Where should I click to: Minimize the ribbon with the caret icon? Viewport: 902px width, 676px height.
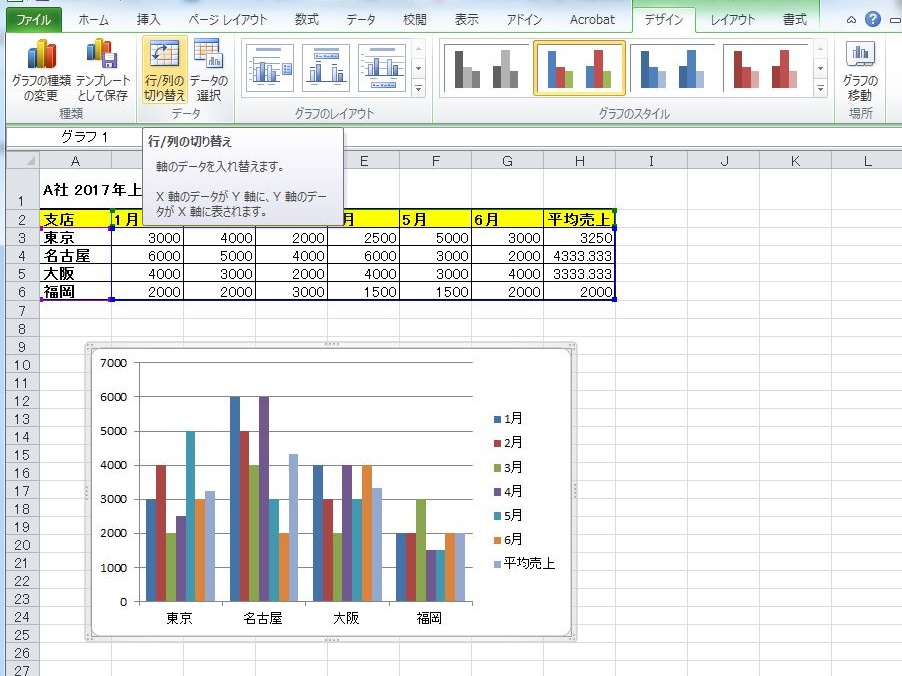click(851, 20)
